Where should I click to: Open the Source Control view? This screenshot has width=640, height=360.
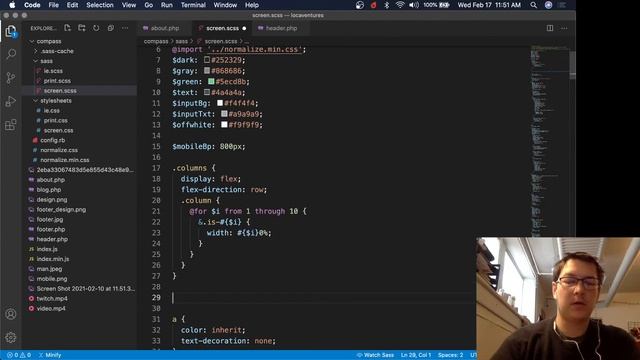pyautogui.click(x=11, y=78)
